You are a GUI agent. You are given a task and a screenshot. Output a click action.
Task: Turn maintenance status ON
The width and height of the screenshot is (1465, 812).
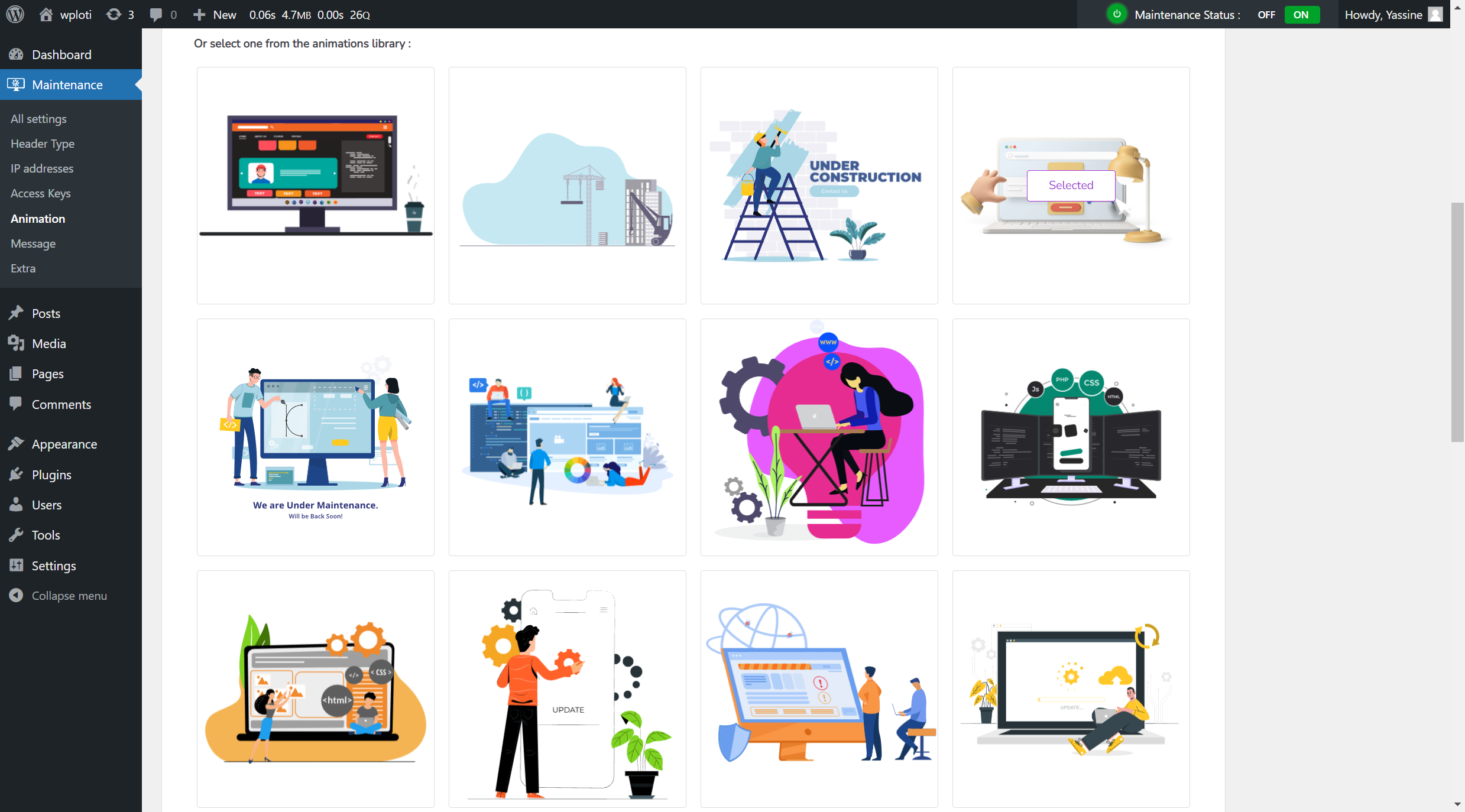tap(1301, 15)
